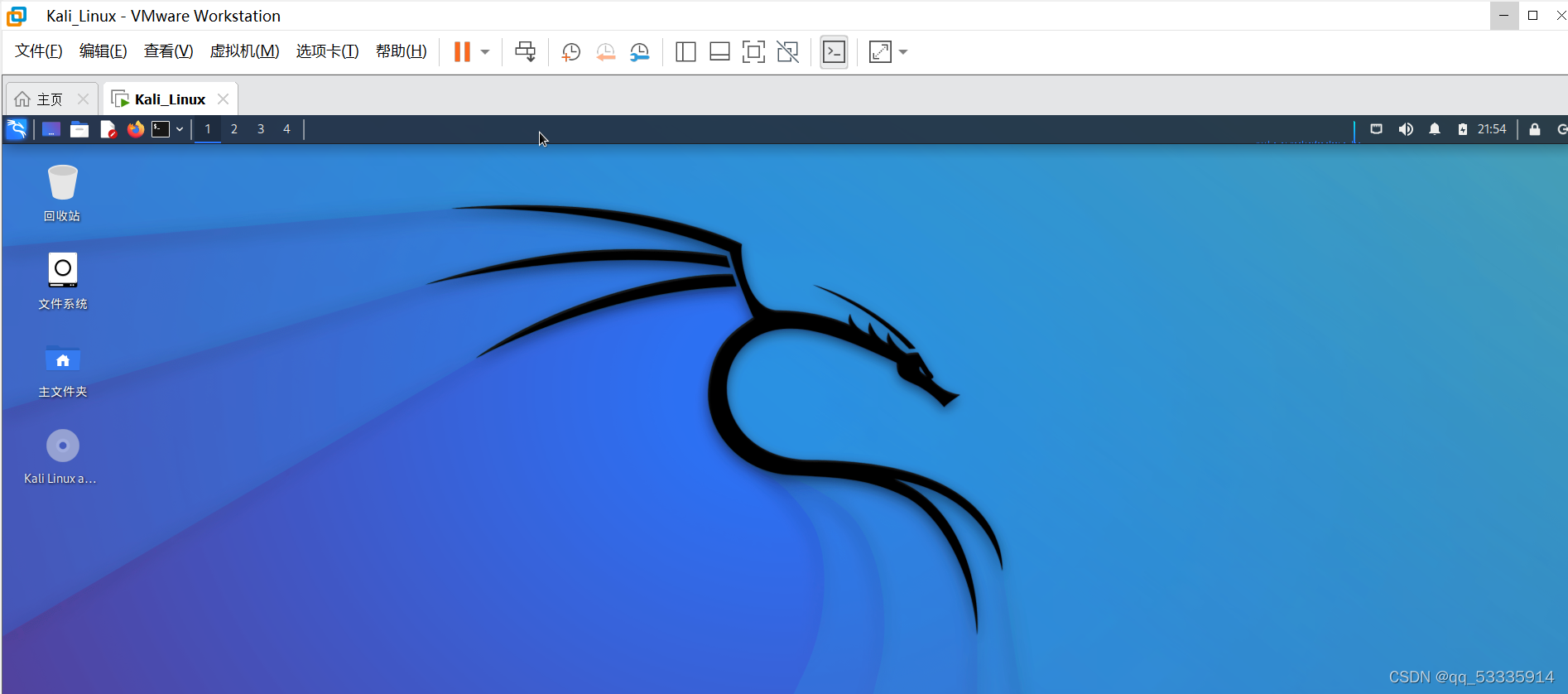The image size is (1568, 694).
Task: Click the battery power manager icon
Action: click(x=1463, y=129)
